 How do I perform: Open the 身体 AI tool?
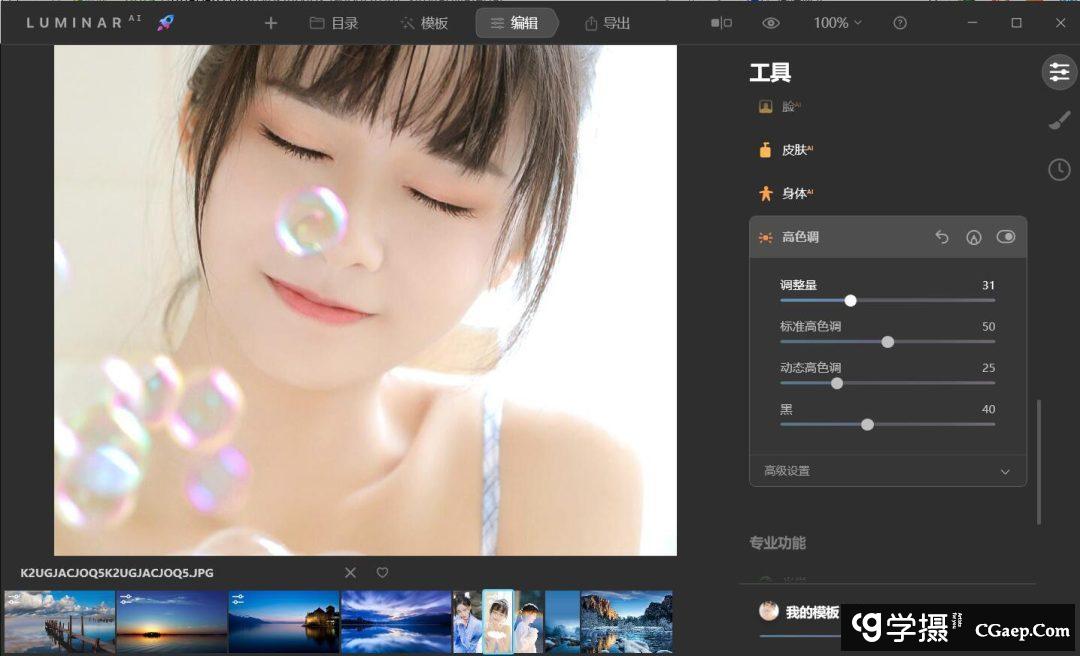pos(794,193)
